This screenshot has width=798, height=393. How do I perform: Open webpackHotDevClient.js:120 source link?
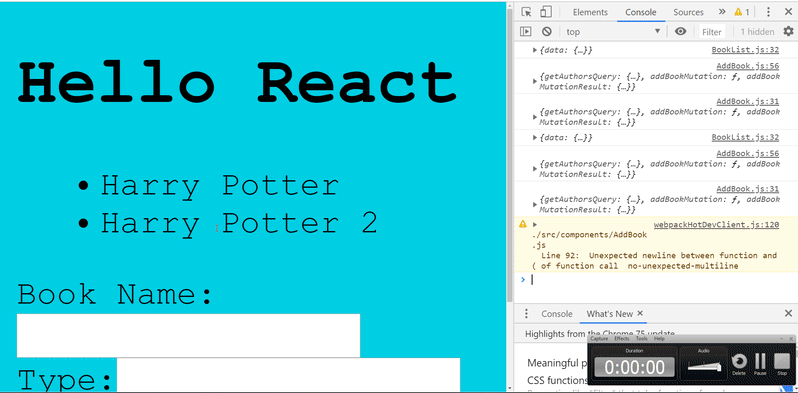[716, 224]
